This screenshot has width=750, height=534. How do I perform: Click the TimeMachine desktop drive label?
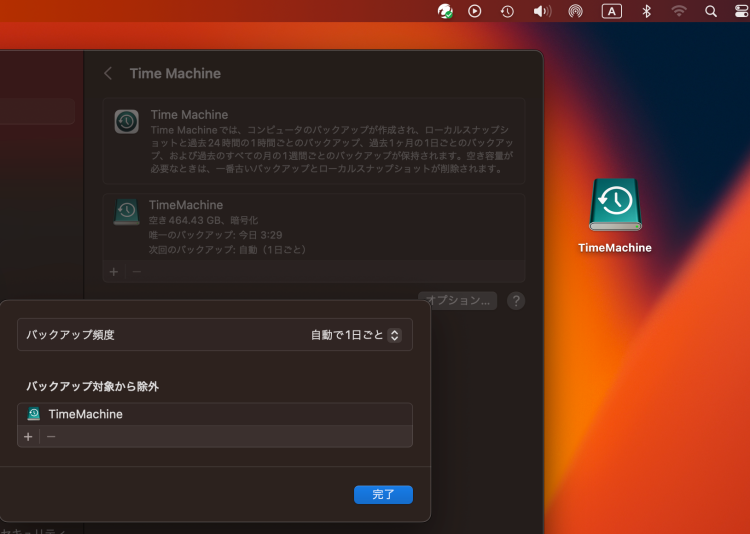(615, 247)
